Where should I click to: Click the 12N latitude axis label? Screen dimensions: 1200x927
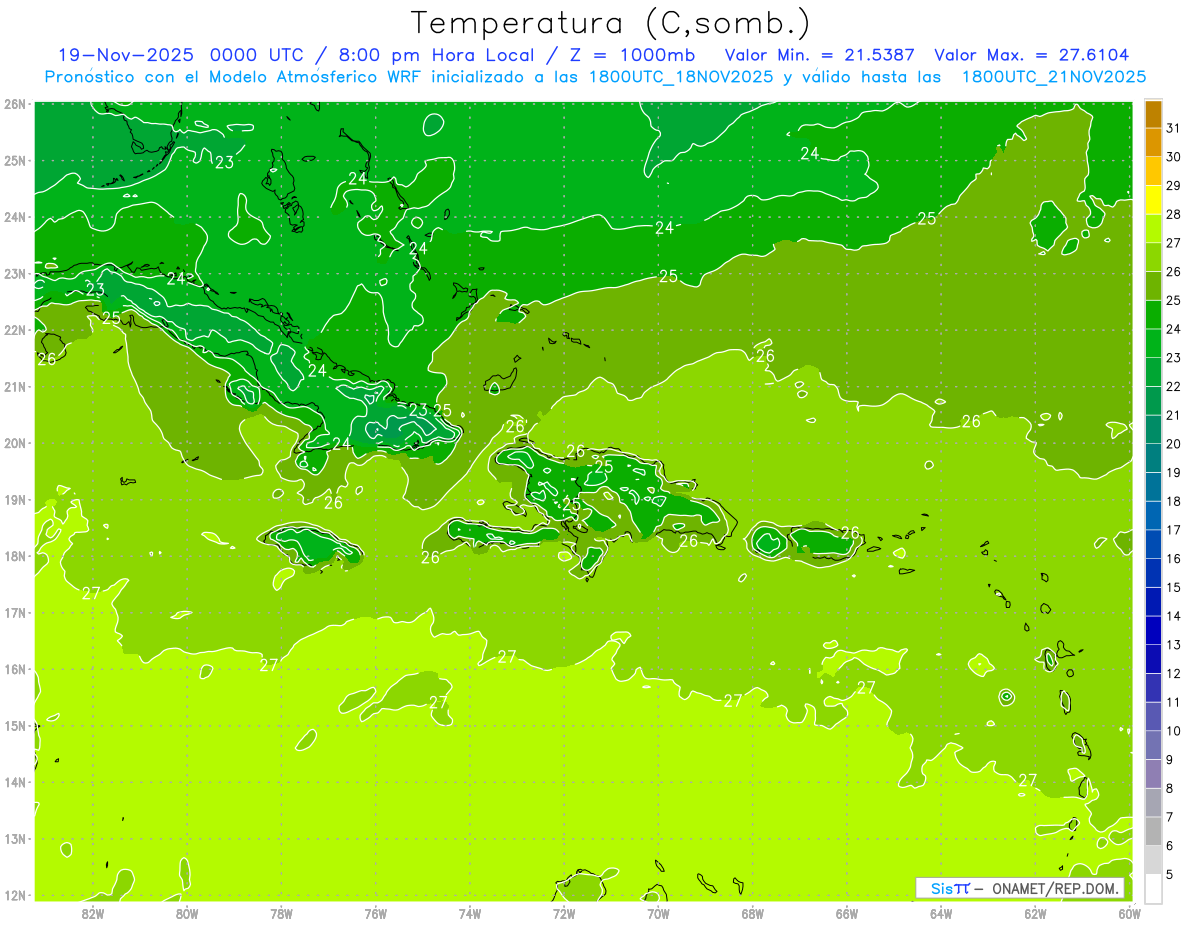(14, 895)
